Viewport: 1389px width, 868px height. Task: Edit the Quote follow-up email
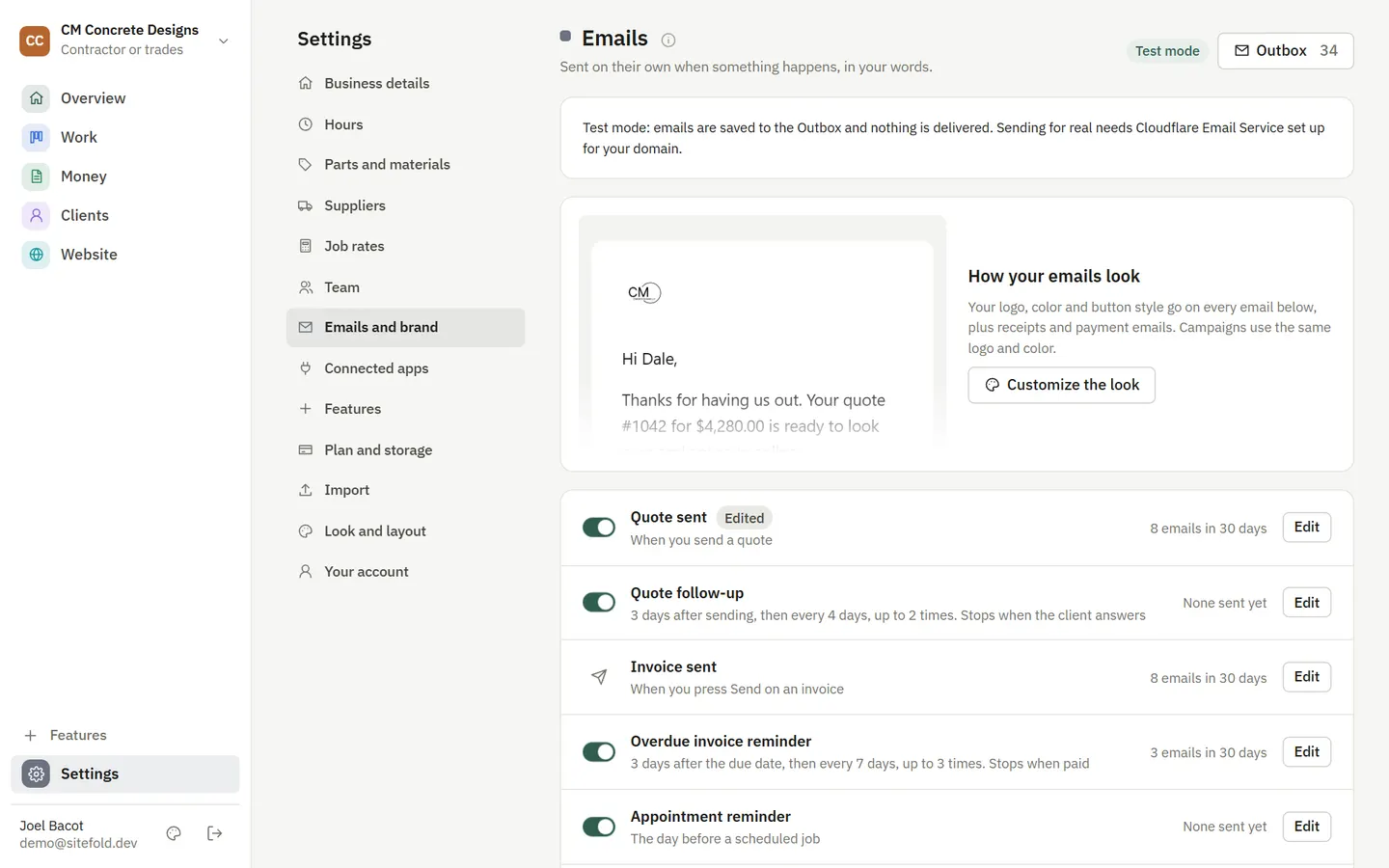click(1306, 603)
